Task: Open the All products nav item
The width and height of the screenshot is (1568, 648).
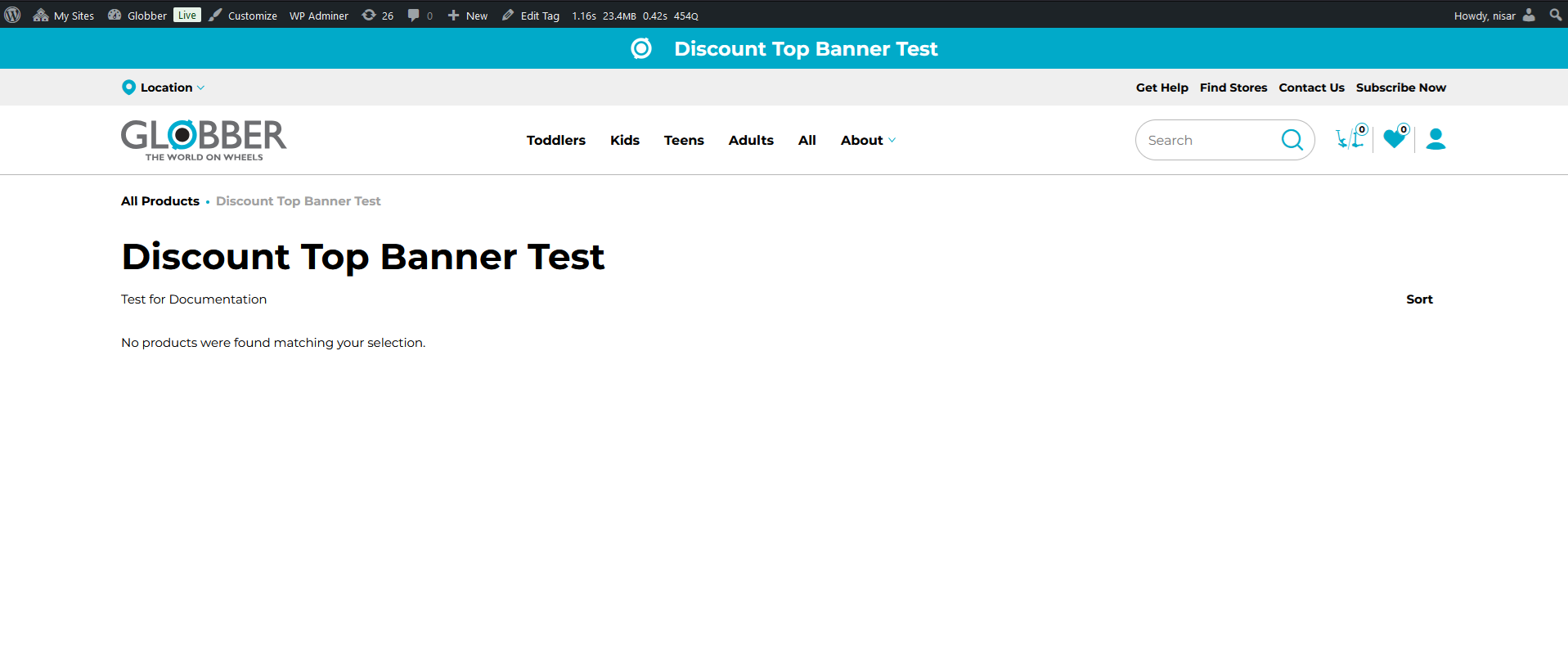Action: [x=807, y=140]
